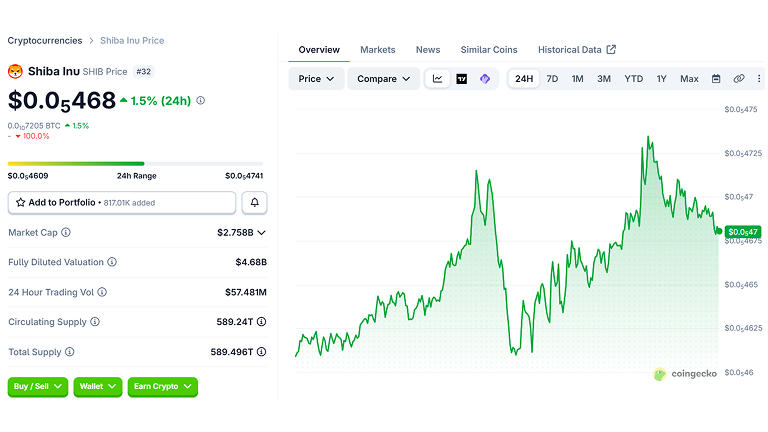Go to Cryptocurrencies breadcrumb link
Image resolution: width=768 pixels, height=432 pixels.
coord(45,41)
